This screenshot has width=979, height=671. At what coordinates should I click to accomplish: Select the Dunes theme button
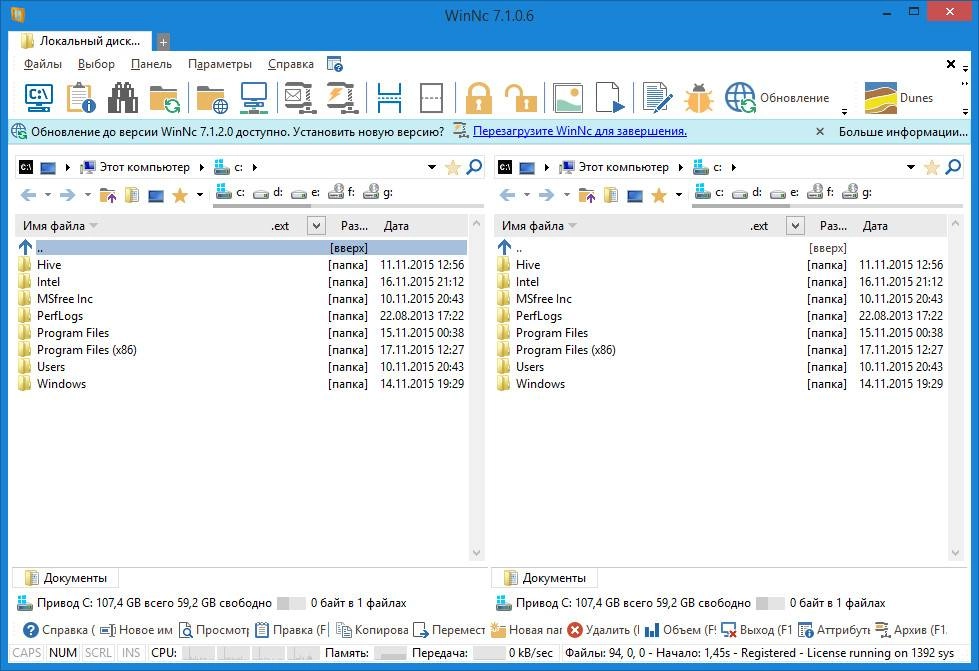click(898, 98)
